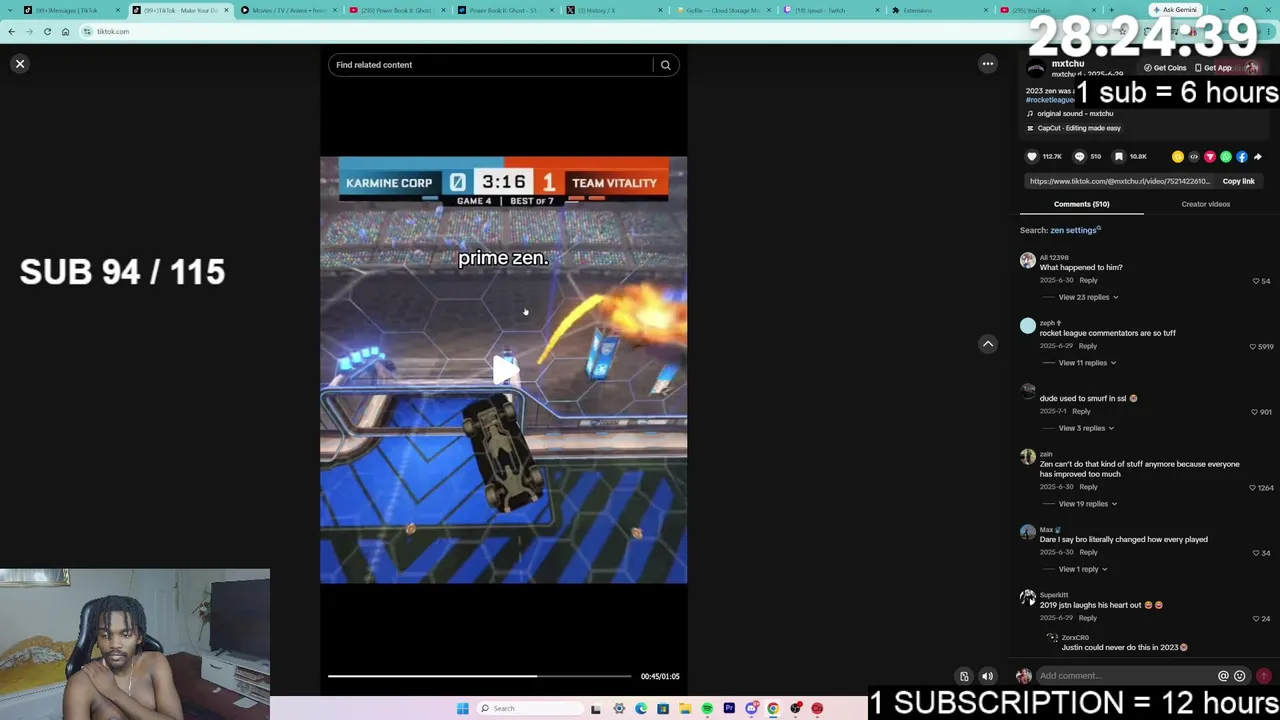This screenshot has width=1280, height=720.
Task: Focus the Find related content field
Action: point(490,65)
